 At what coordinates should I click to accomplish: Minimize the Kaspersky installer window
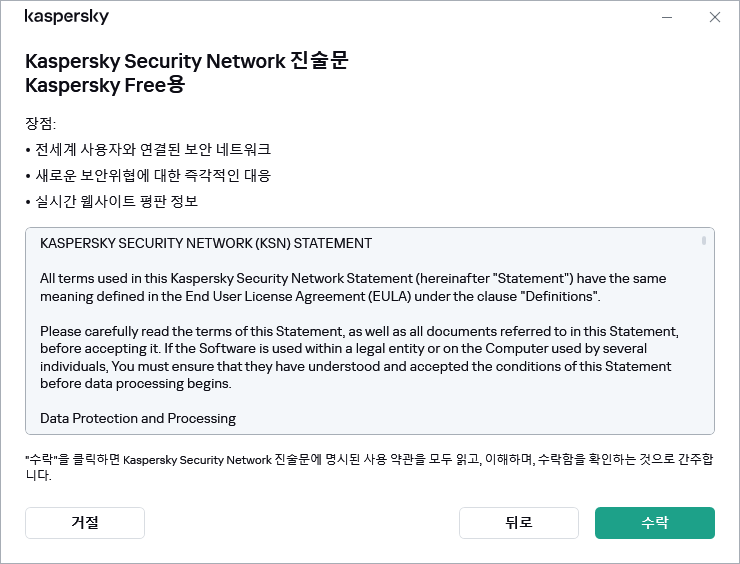667,17
